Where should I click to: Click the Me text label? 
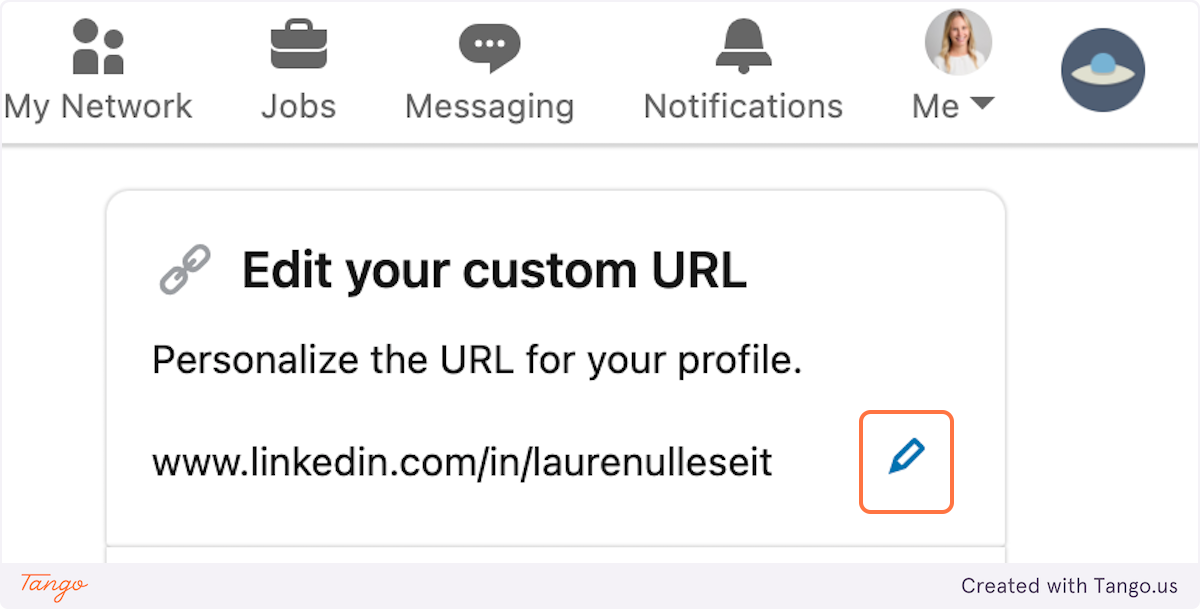pyautogui.click(x=936, y=106)
